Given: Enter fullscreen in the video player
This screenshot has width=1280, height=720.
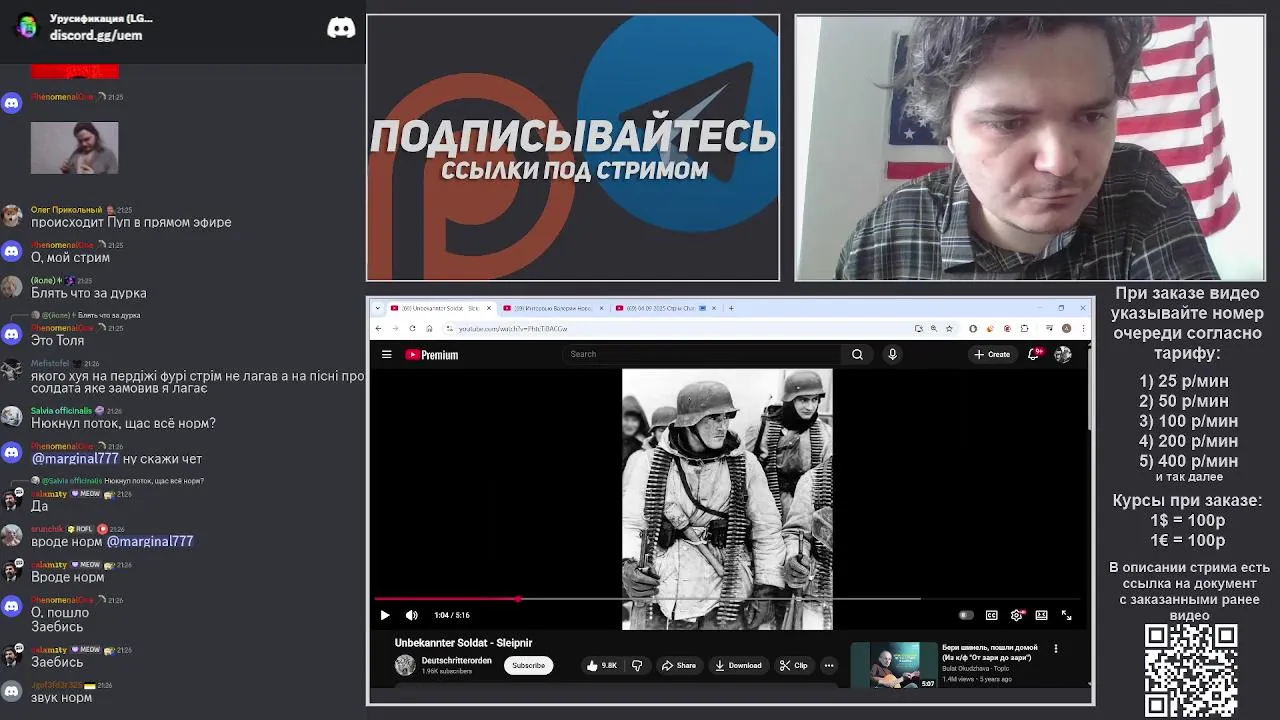Looking at the screenshot, I should coord(1066,615).
